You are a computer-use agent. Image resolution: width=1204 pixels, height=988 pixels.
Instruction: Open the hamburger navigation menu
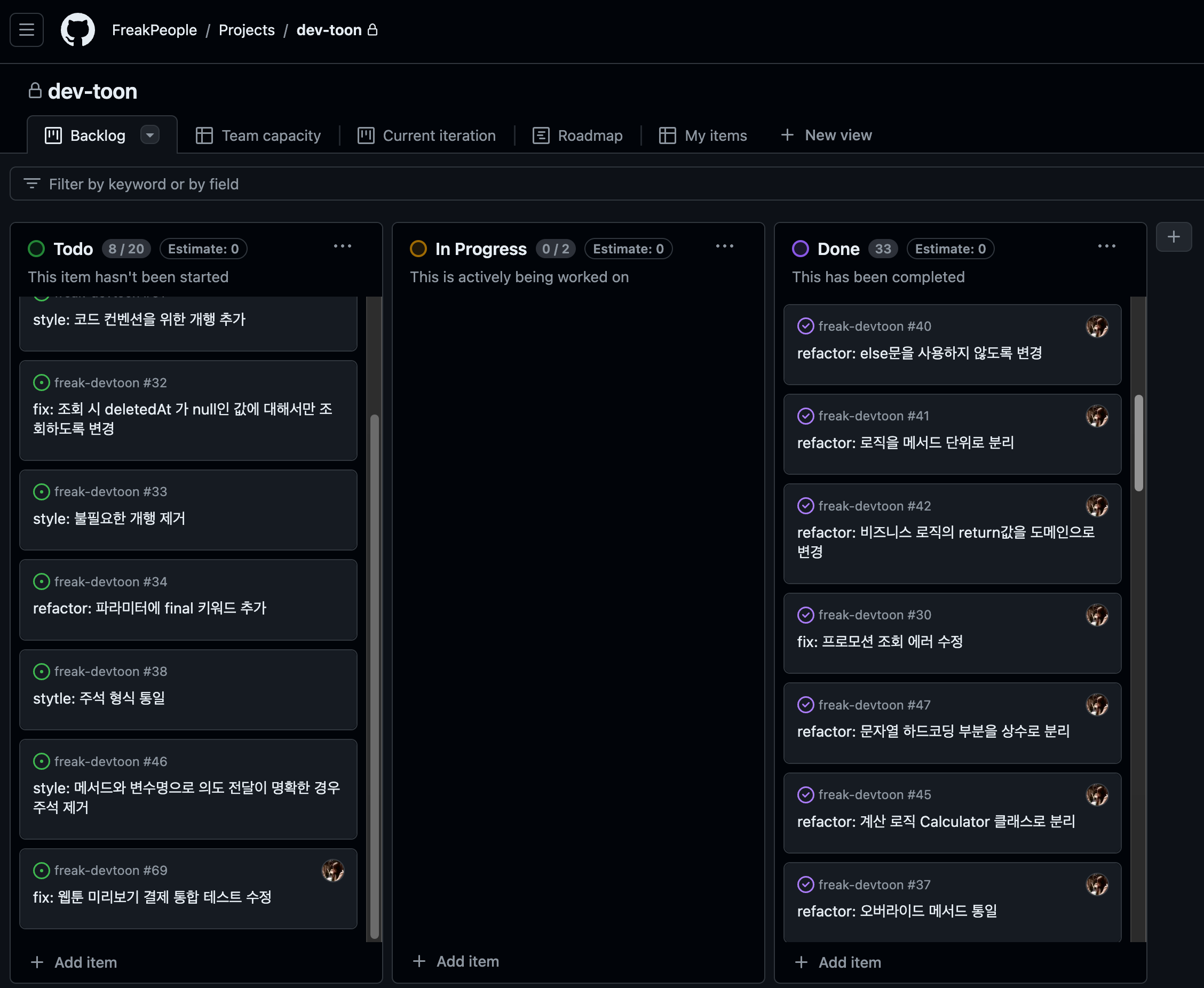point(26,29)
